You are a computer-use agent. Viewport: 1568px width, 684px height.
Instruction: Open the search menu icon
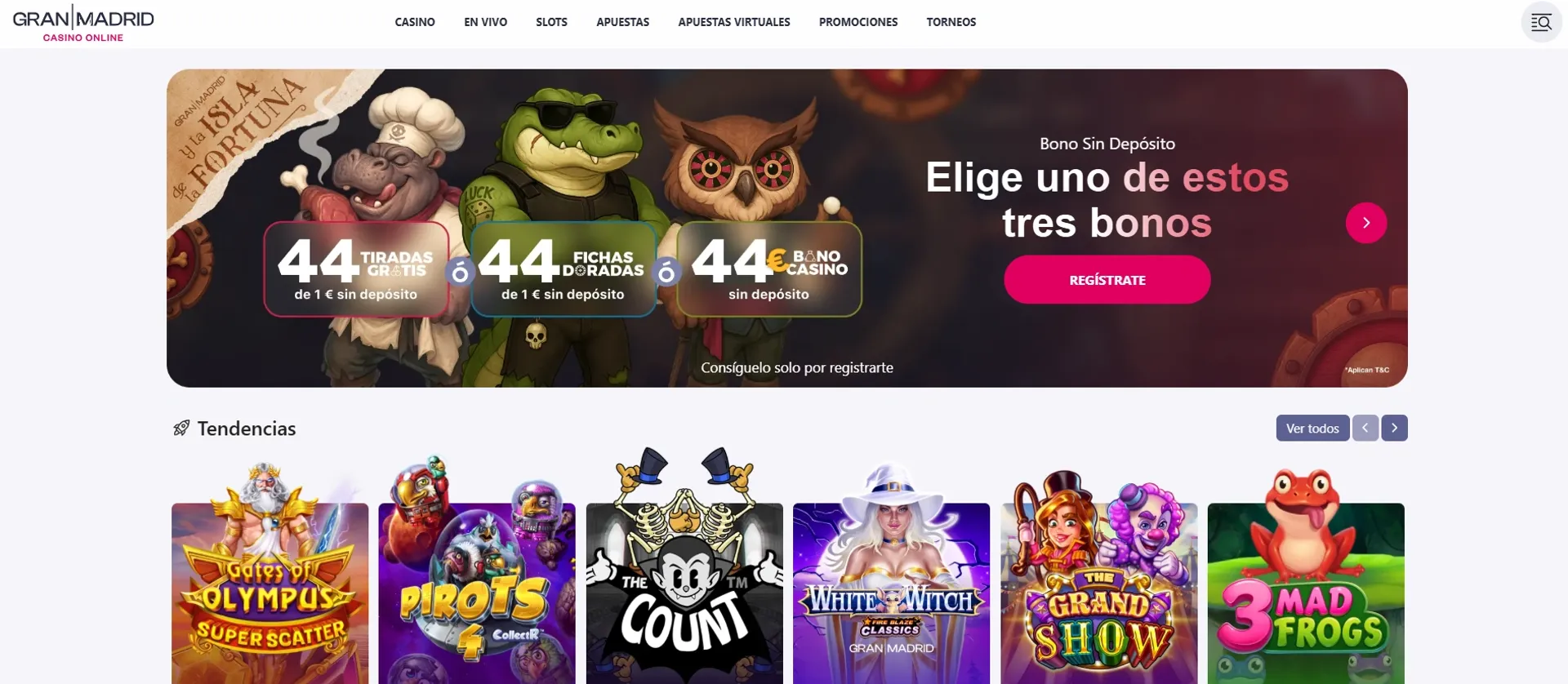(1541, 22)
